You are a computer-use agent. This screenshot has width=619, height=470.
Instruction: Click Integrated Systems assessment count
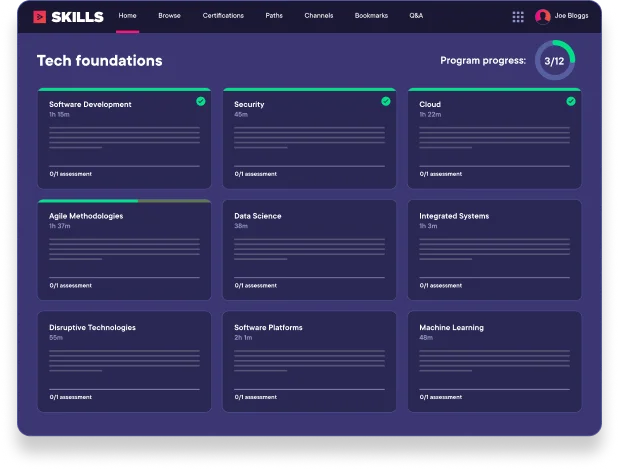(441, 285)
